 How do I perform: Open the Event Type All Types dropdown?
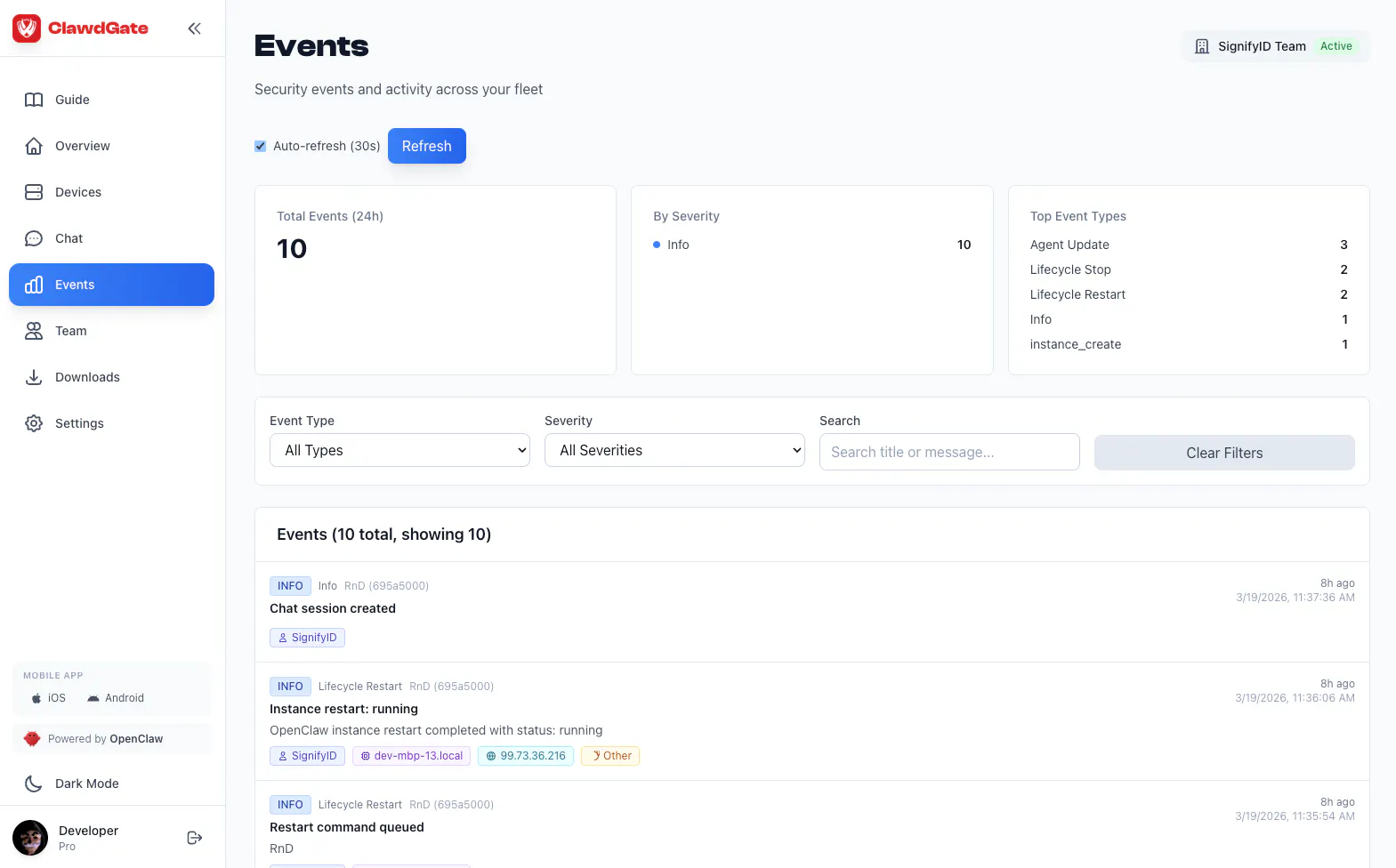pyautogui.click(x=399, y=450)
